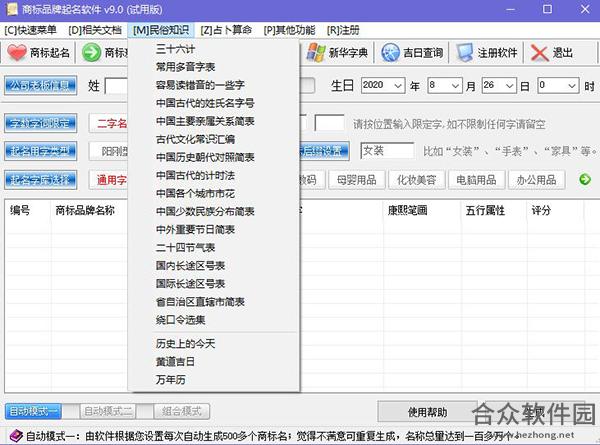Click the red X 退出 icon
The height and width of the screenshot is (445, 600).
(x=540, y=52)
